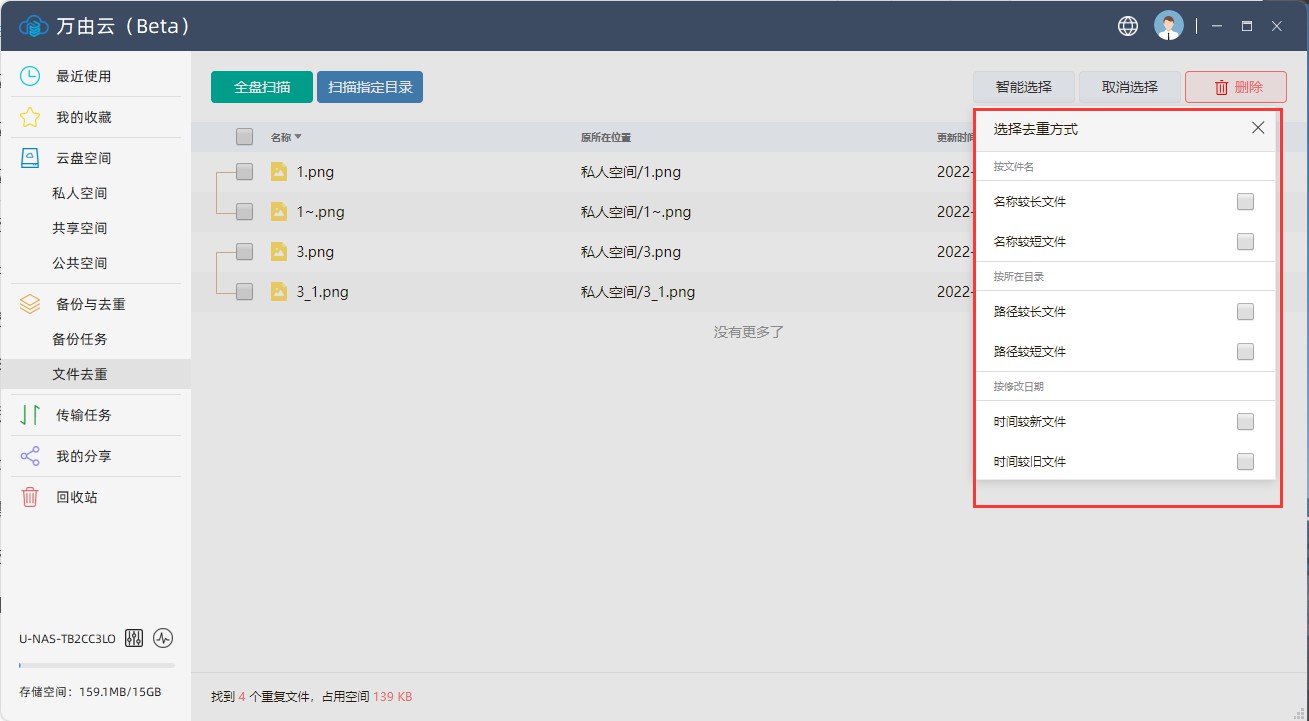Open 私人空间 in the sidebar

coord(79,193)
